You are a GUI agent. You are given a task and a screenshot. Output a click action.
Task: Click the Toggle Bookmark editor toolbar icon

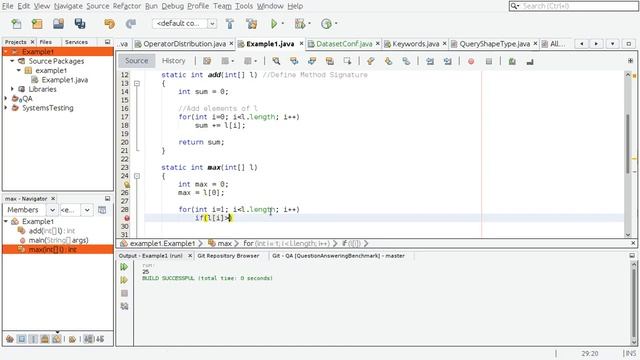(x=406, y=61)
